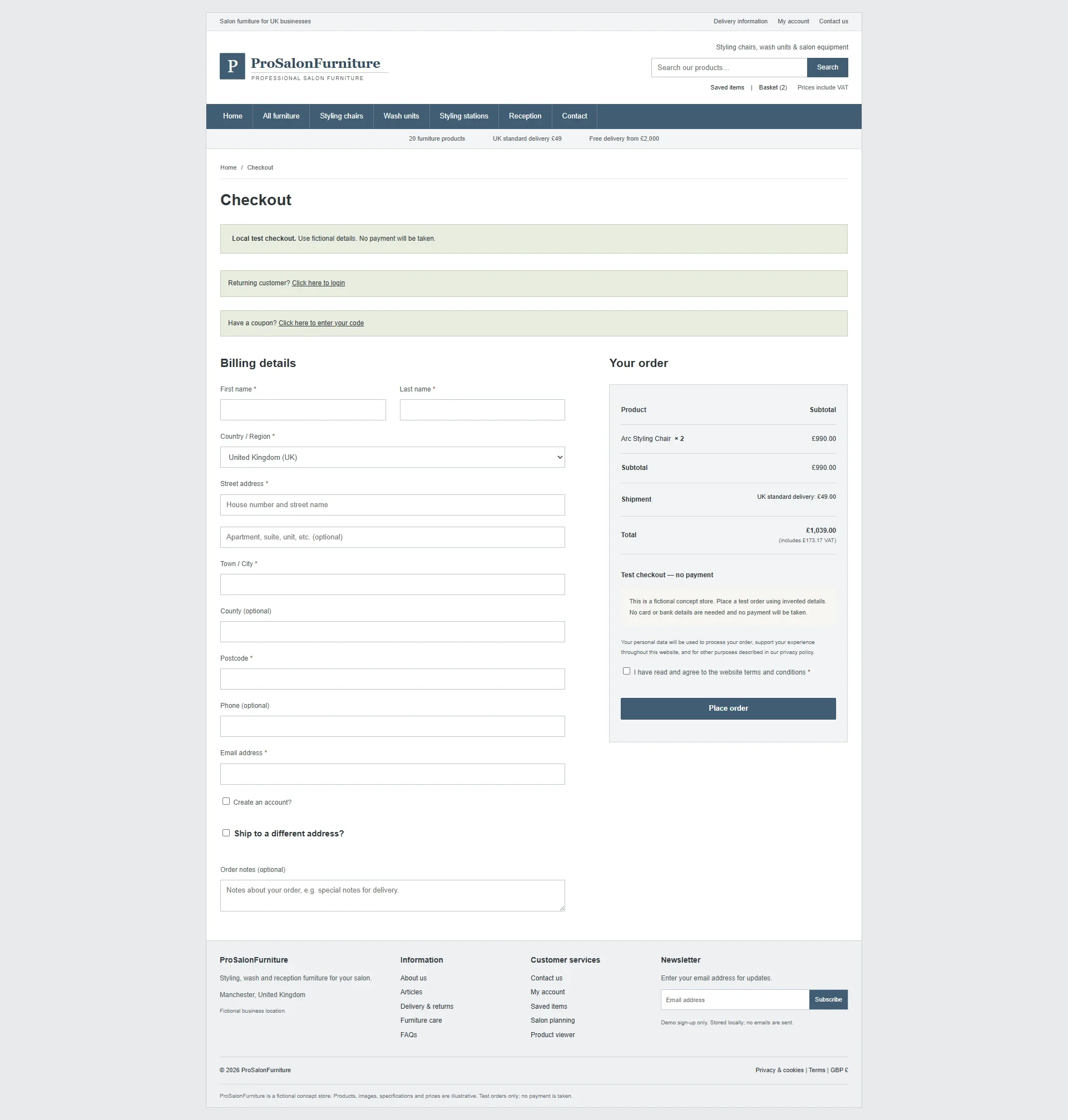Open the footer Product viewer link
Viewport: 1068px width, 1120px height.
pos(552,1034)
